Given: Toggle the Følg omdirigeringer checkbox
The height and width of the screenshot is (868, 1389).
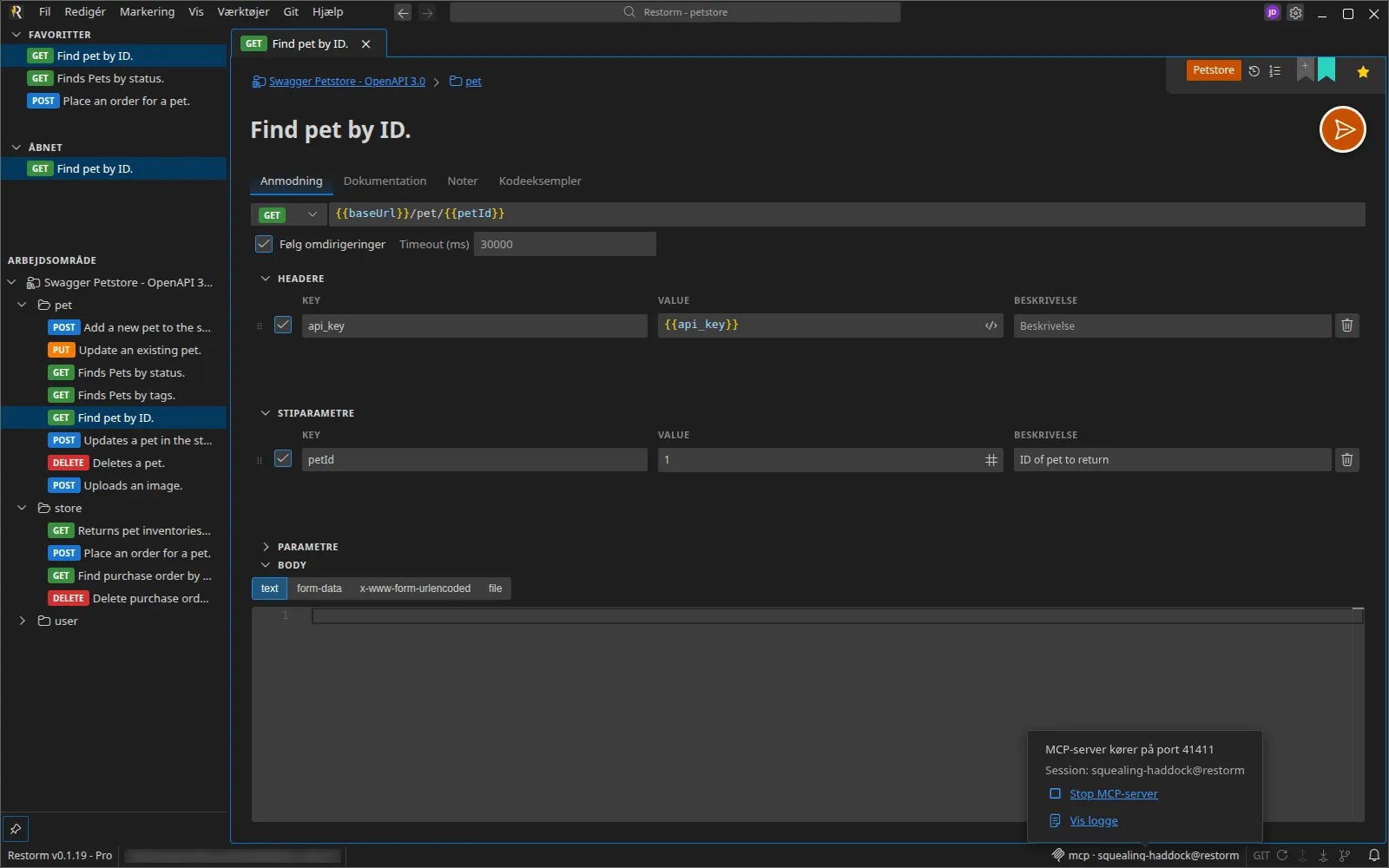Looking at the screenshot, I should click(264, 244).
